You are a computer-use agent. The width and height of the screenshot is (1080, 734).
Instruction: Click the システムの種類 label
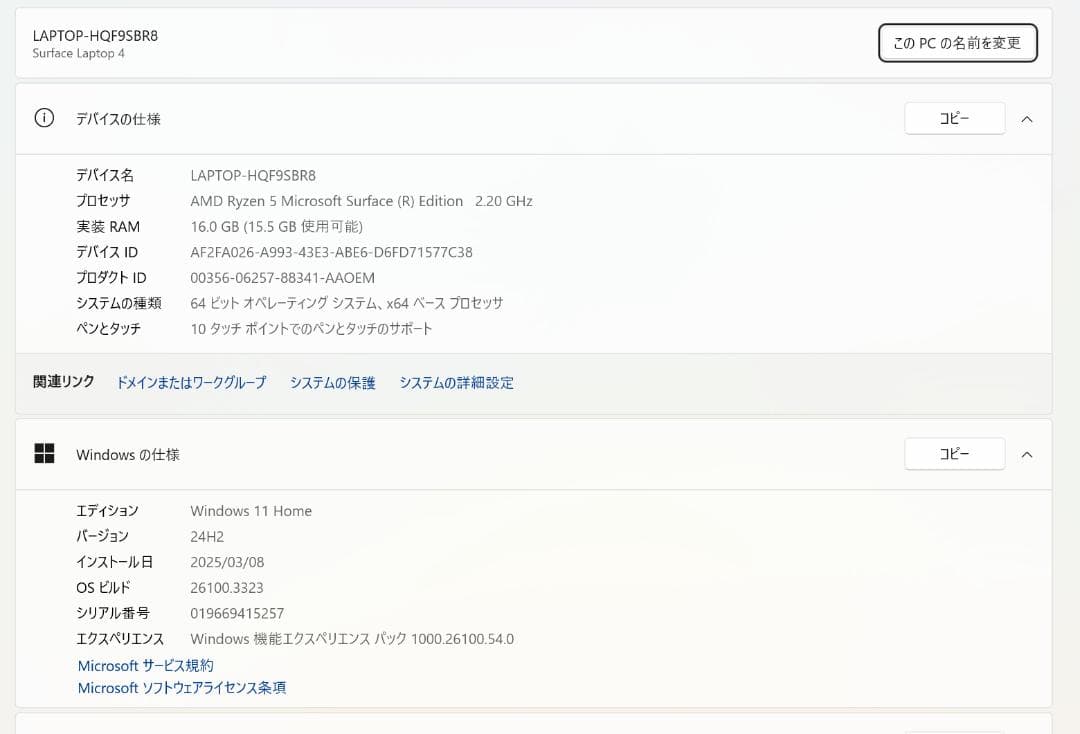[x=118, y=303]
